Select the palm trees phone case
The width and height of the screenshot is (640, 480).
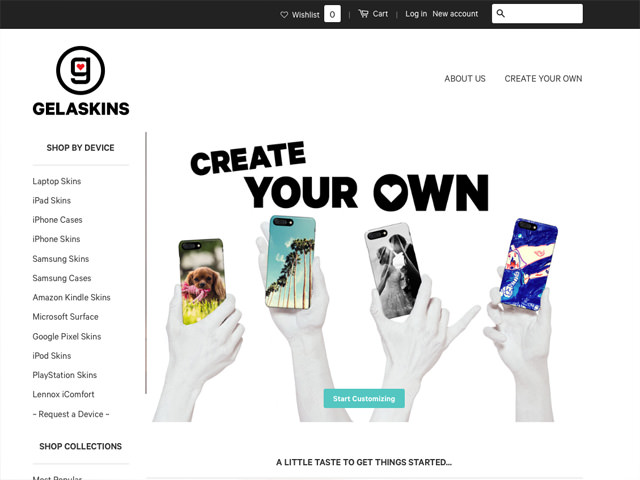tap(290, 262)
